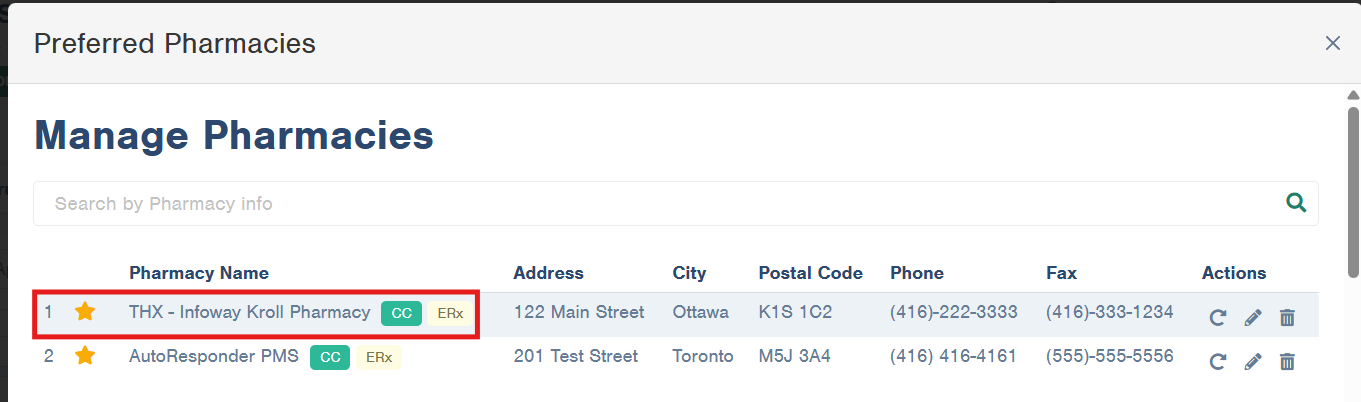Image resolution: width=1361 pixels, height=402 pixels.
Task: Edit AutoResponder PMS using the pencil icon
Action: [1253, 362]
